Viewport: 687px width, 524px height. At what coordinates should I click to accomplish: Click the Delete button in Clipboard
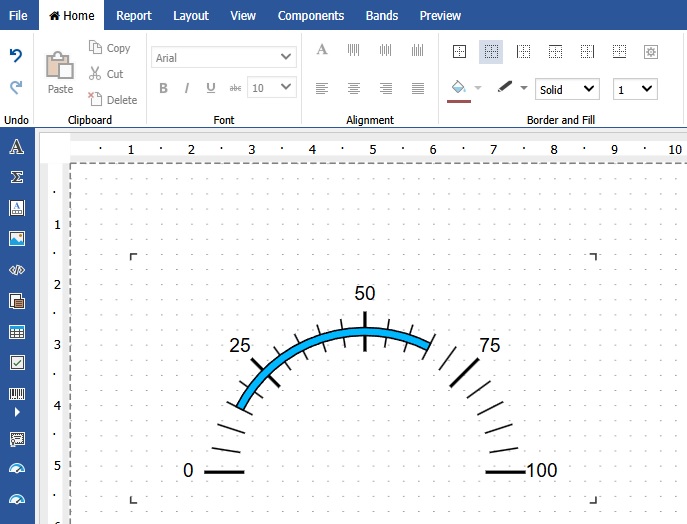point(113,99)
